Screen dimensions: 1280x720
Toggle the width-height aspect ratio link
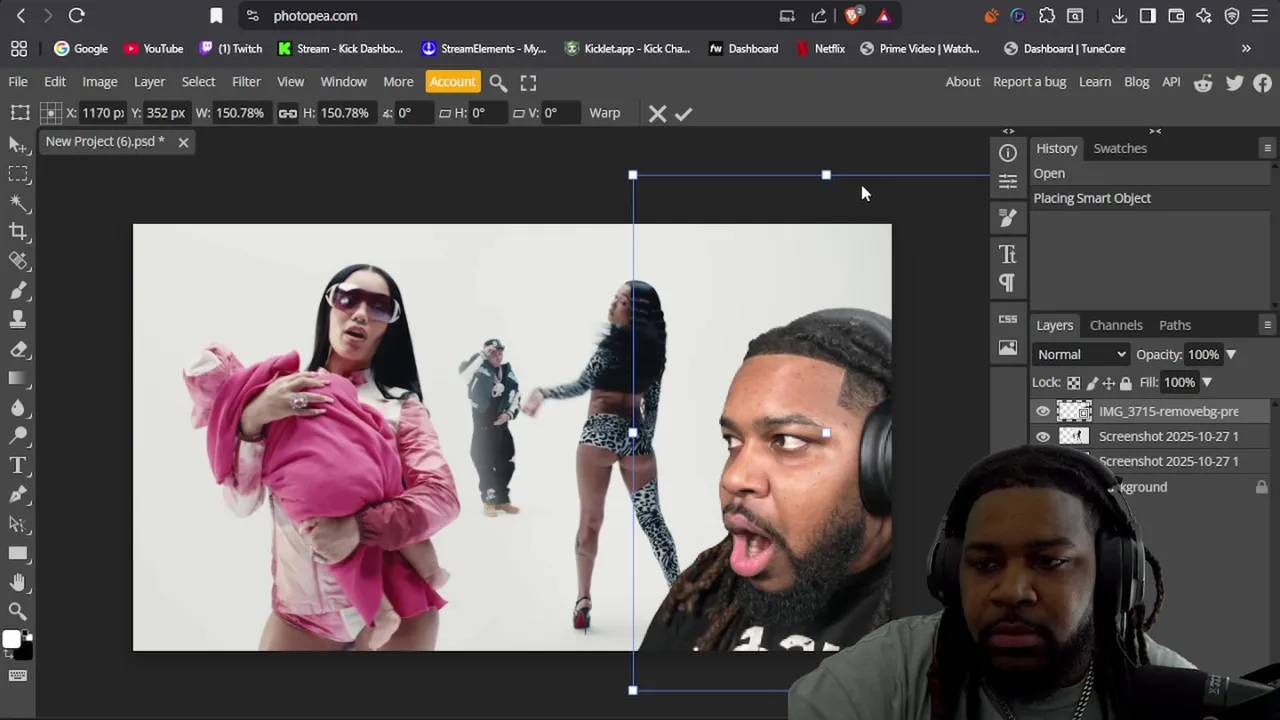[287, 113]
